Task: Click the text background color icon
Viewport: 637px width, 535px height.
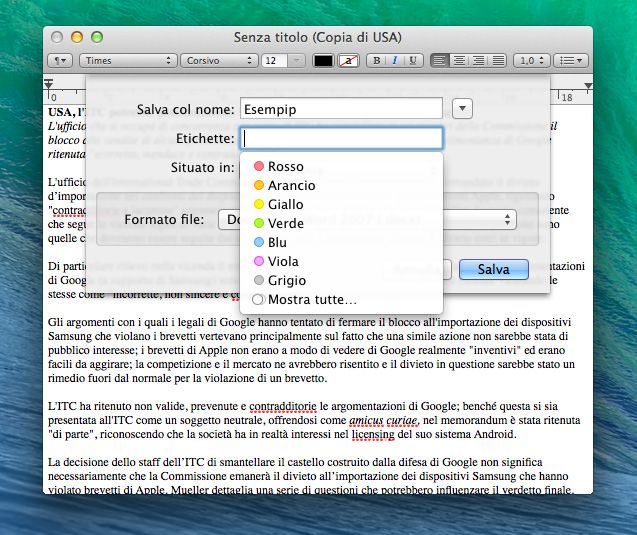Action: [x=349, y=61]
